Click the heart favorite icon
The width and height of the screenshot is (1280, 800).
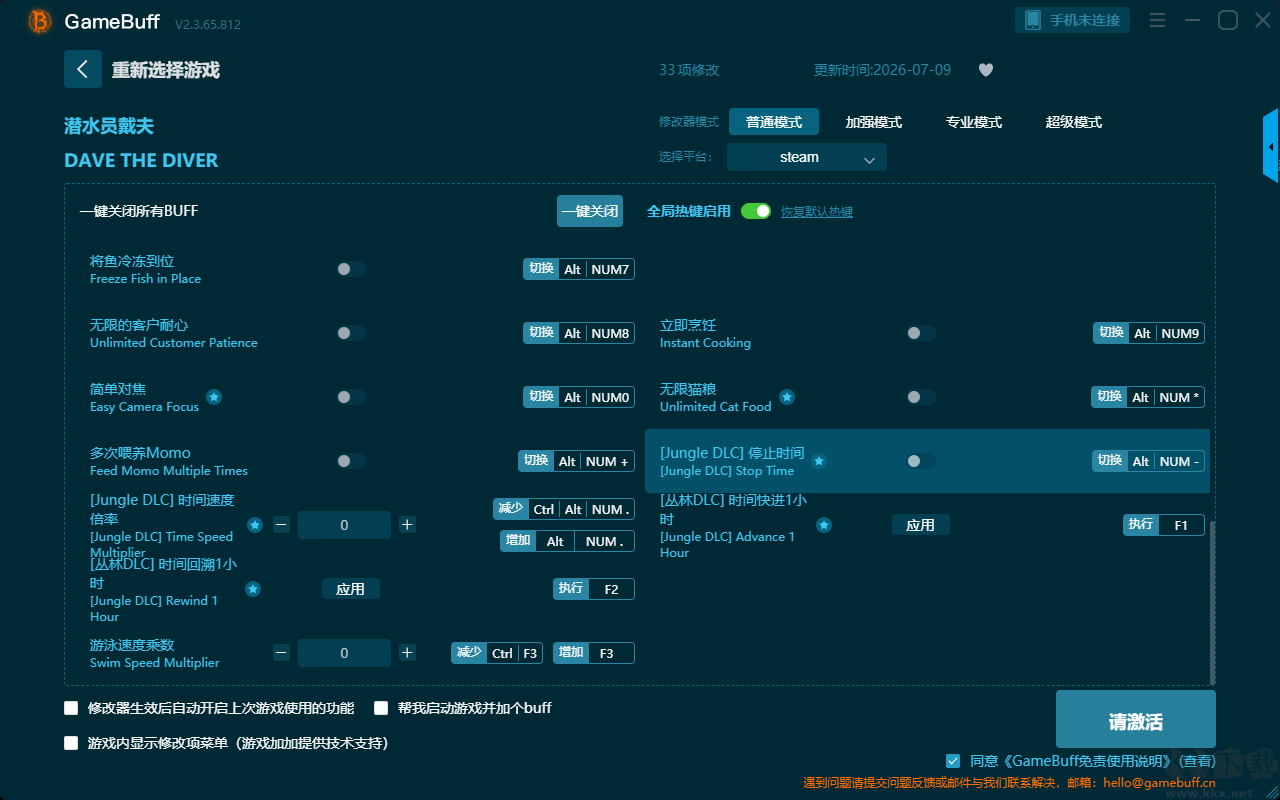click(986, 70)
